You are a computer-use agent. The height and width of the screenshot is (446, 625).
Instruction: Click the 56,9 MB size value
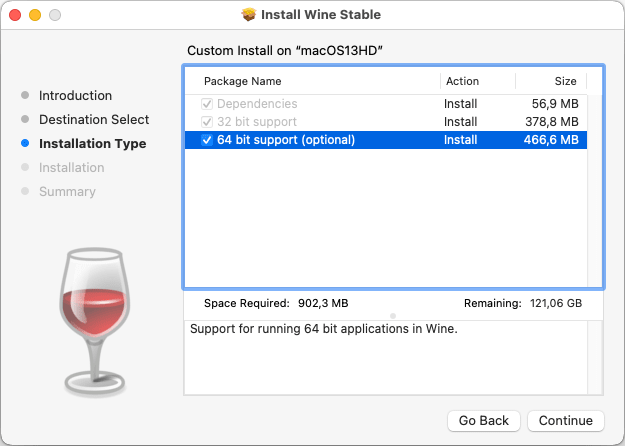[x=555, y=104]
